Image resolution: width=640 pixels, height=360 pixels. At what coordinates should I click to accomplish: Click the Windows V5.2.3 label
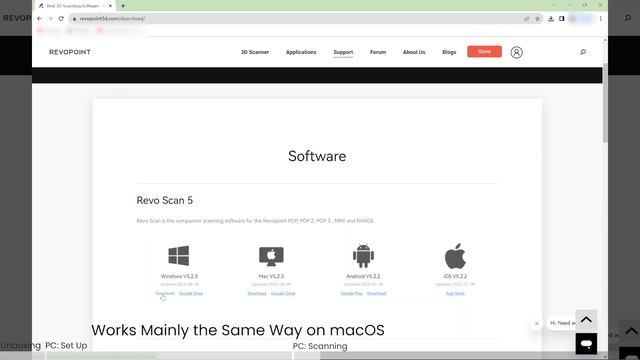point(179,276)
